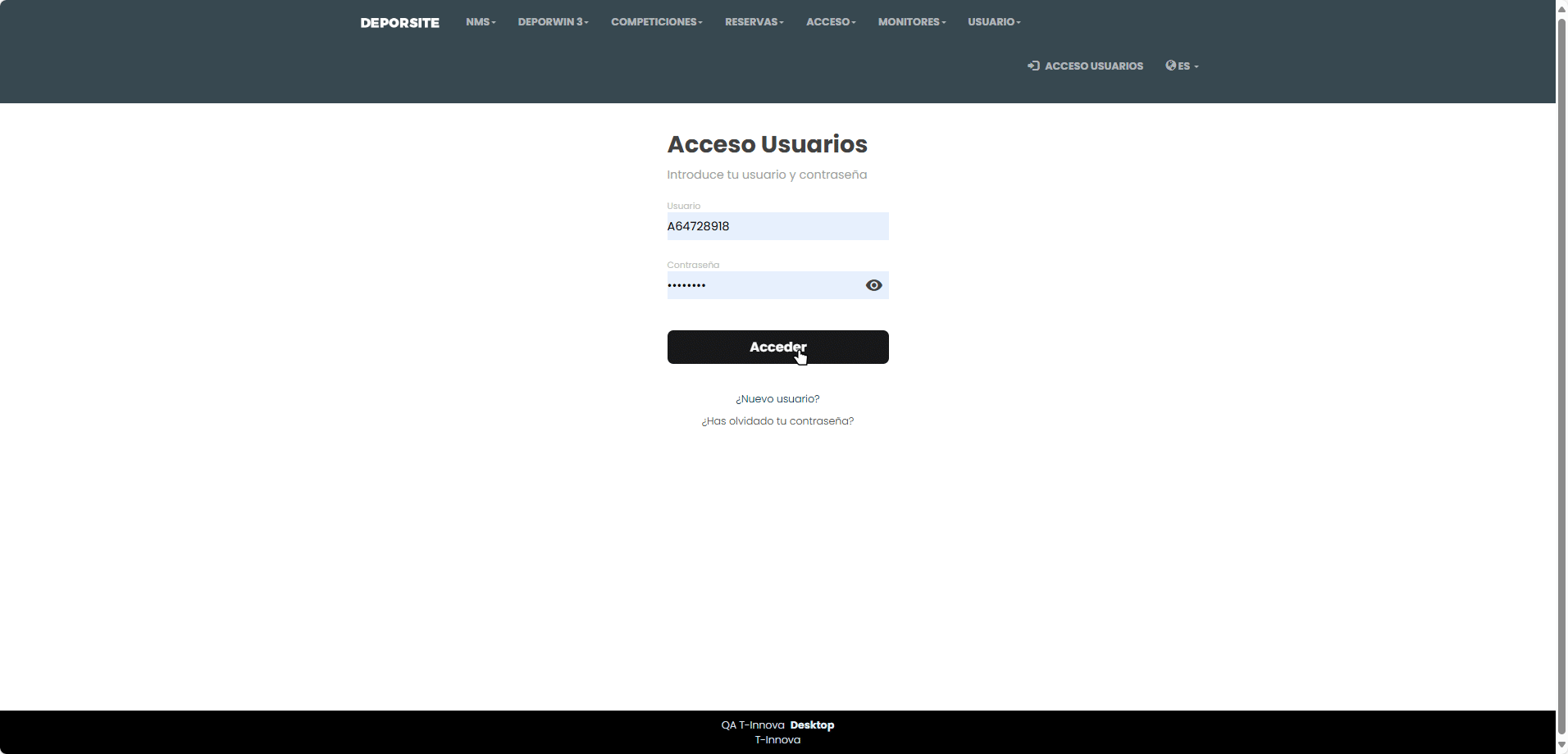Open the MONITORES dropdown menu

coord(912,22)
